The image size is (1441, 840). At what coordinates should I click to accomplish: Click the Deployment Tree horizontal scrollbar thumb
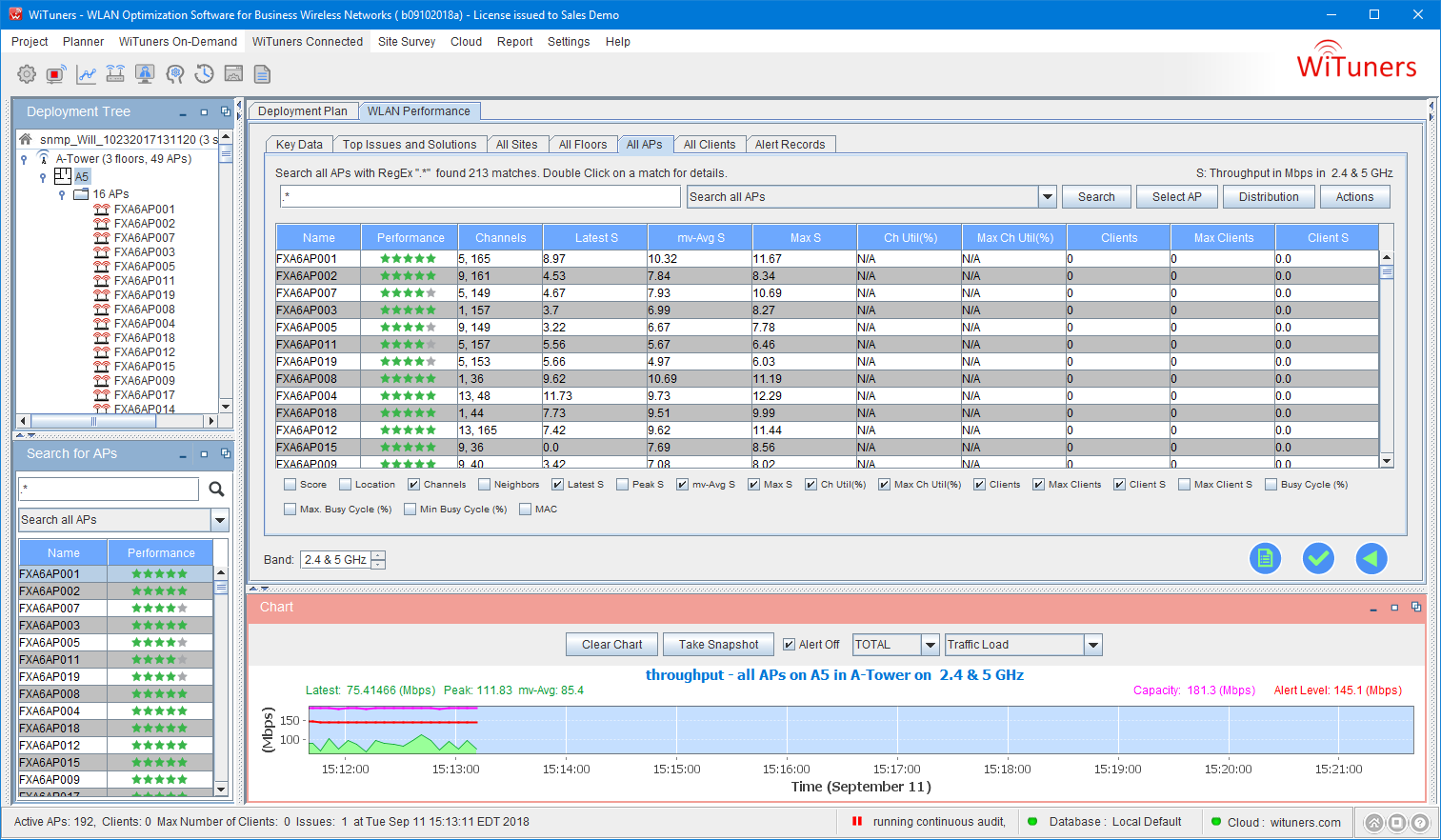coord(93,421)
